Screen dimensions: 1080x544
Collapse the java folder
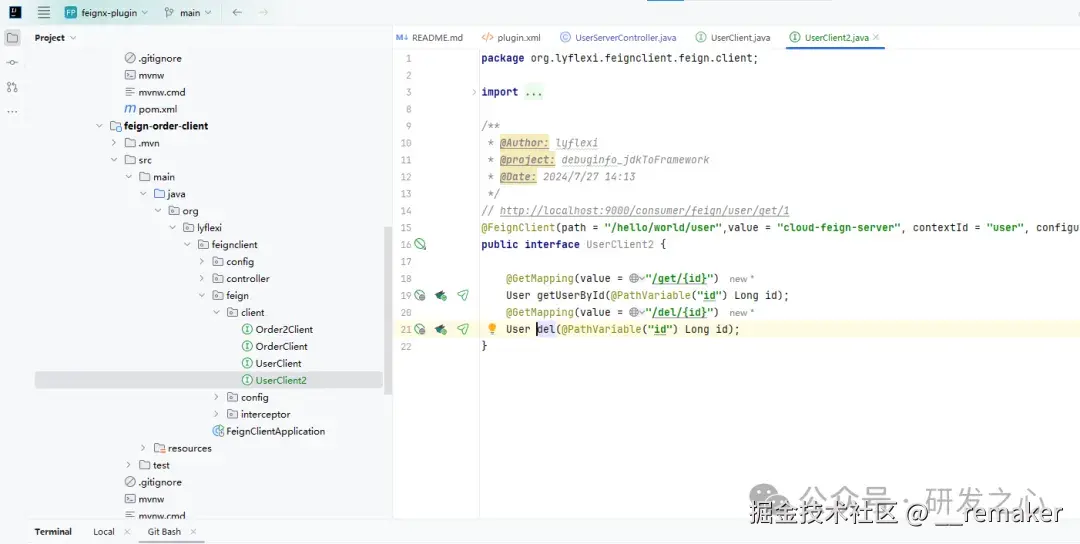pos(143,194)
